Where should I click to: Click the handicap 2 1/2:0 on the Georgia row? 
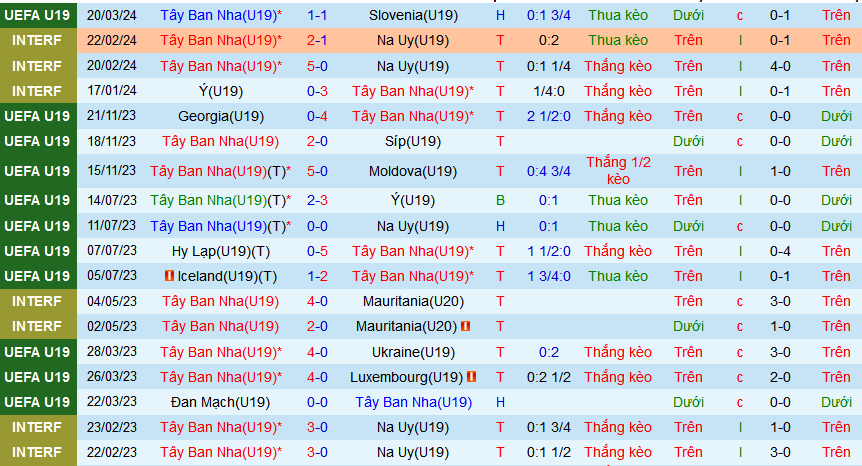tap(549, 116)
